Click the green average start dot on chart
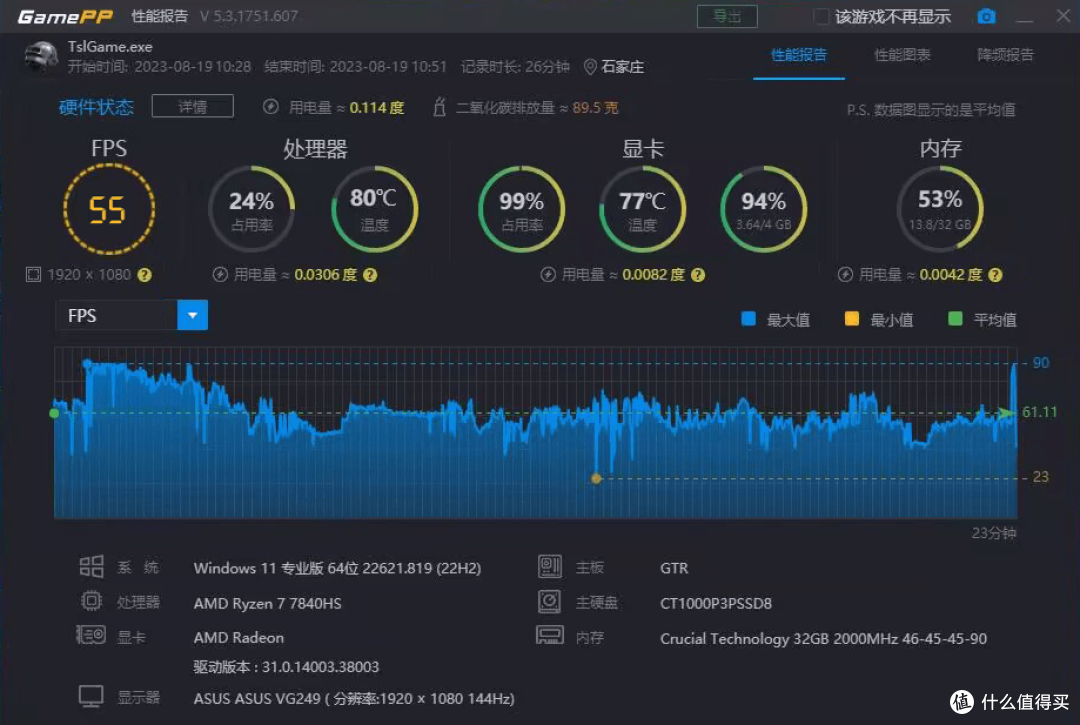The width and height of the screenshot is (1080, 725). click(x=54, y=413)
